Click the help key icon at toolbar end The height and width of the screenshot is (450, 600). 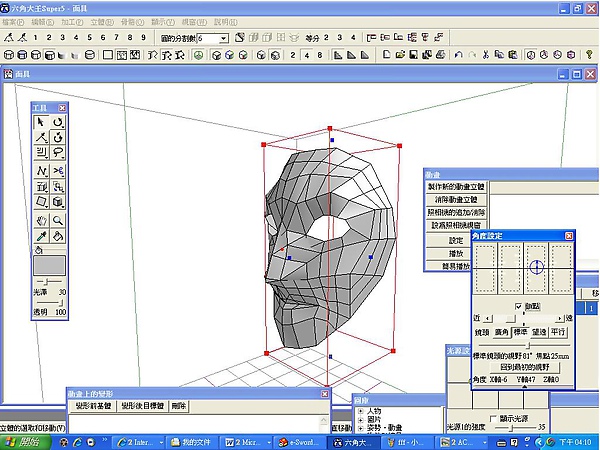589,55
